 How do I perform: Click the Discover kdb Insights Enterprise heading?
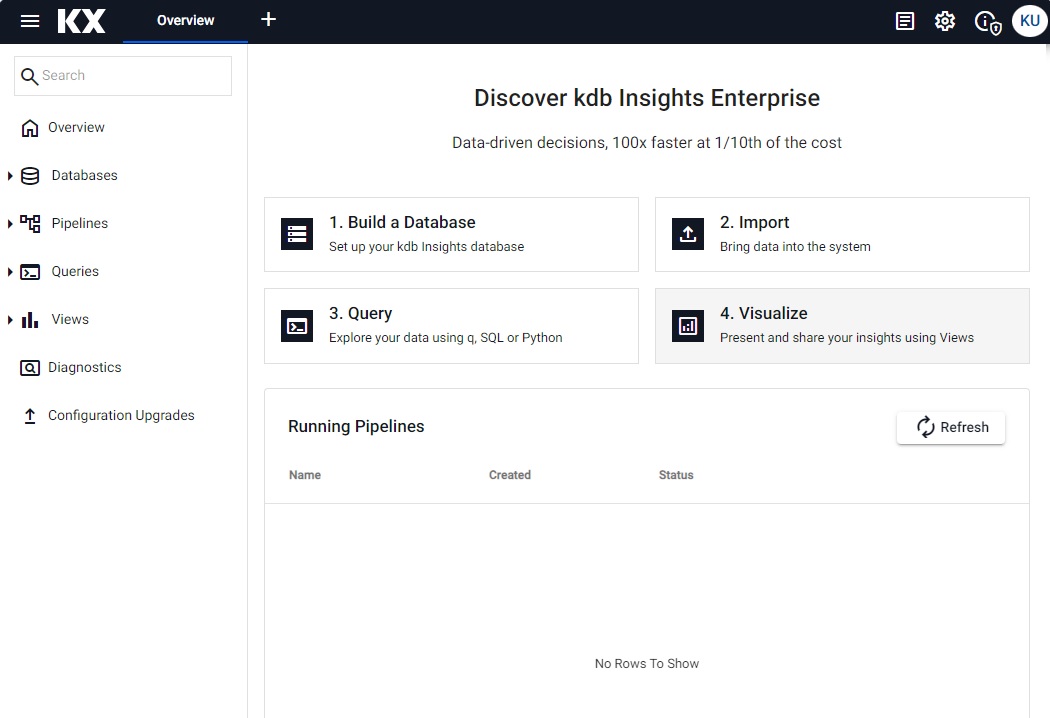pos(647,98)
